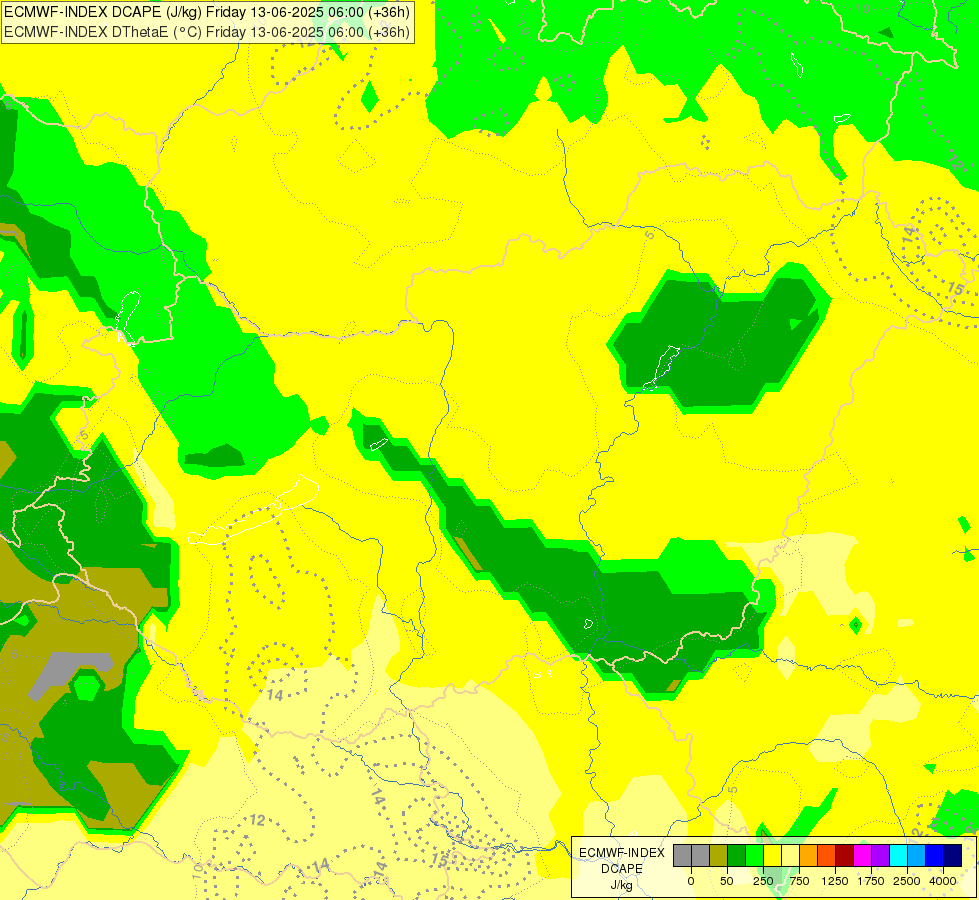This screenshot has height=900, width=979.
Task: Click the legend value '50'
Action: (x=727, y=881)
